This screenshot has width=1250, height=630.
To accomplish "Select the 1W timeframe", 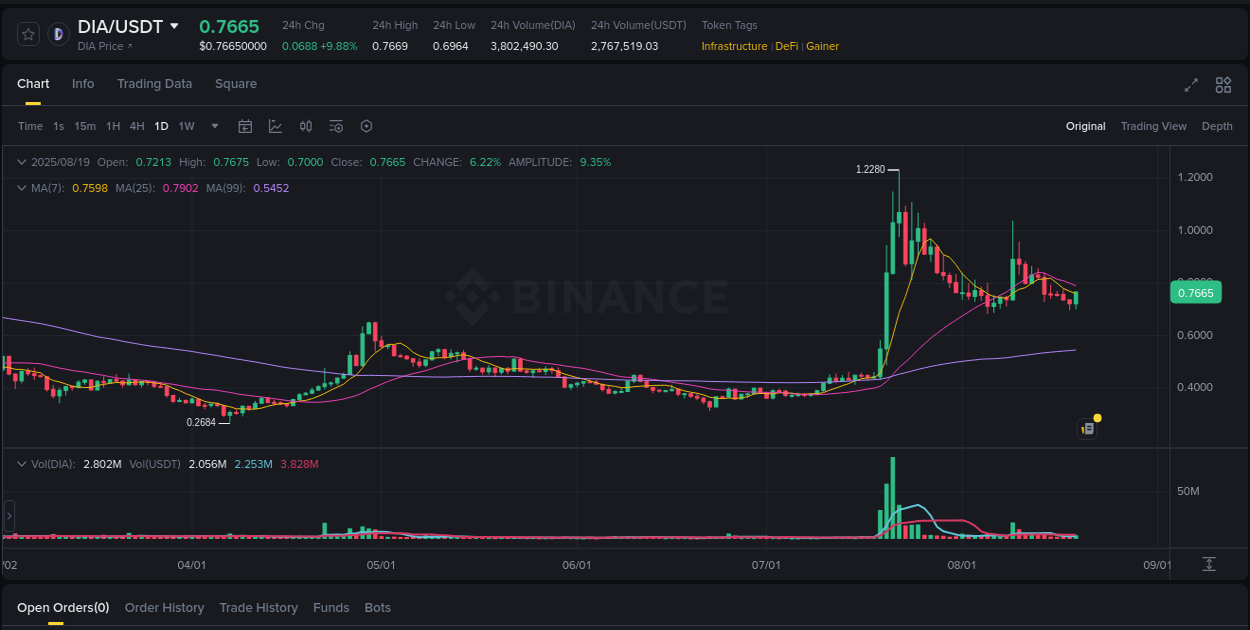I will pos(186,126).
